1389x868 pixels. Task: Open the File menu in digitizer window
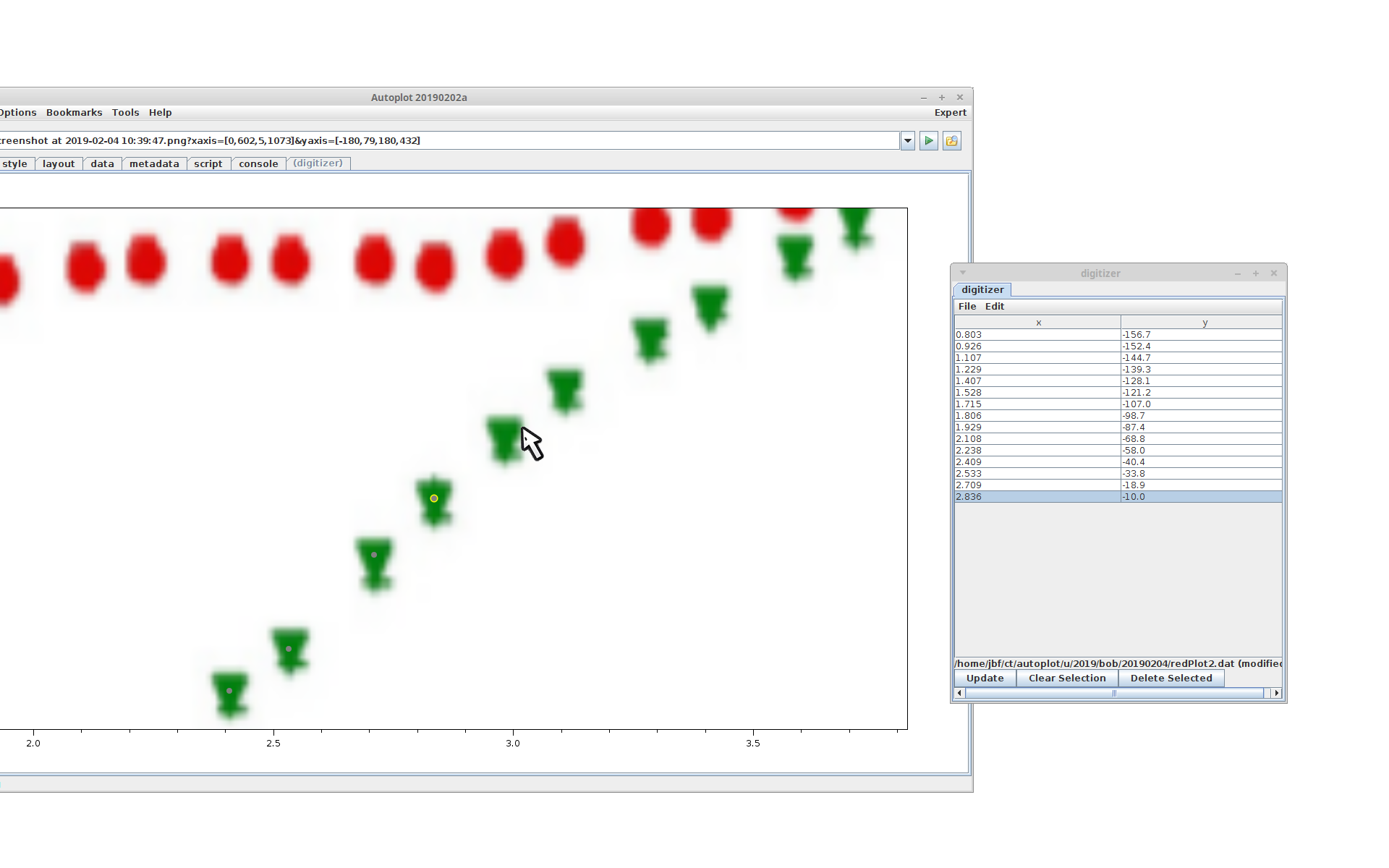tap(967, 307)
